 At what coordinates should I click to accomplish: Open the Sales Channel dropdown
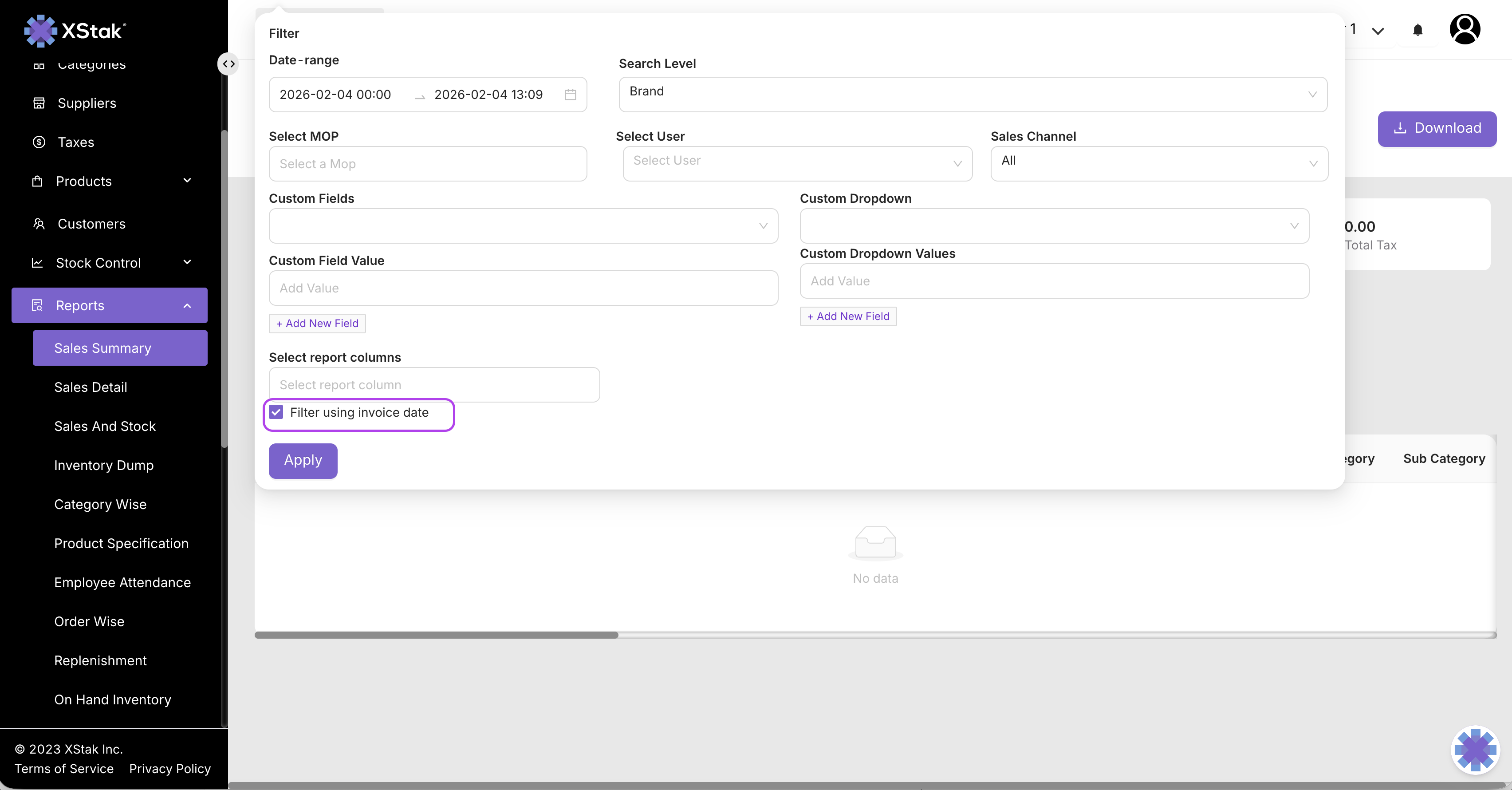pyautogui.click(x=1159, y=163)
